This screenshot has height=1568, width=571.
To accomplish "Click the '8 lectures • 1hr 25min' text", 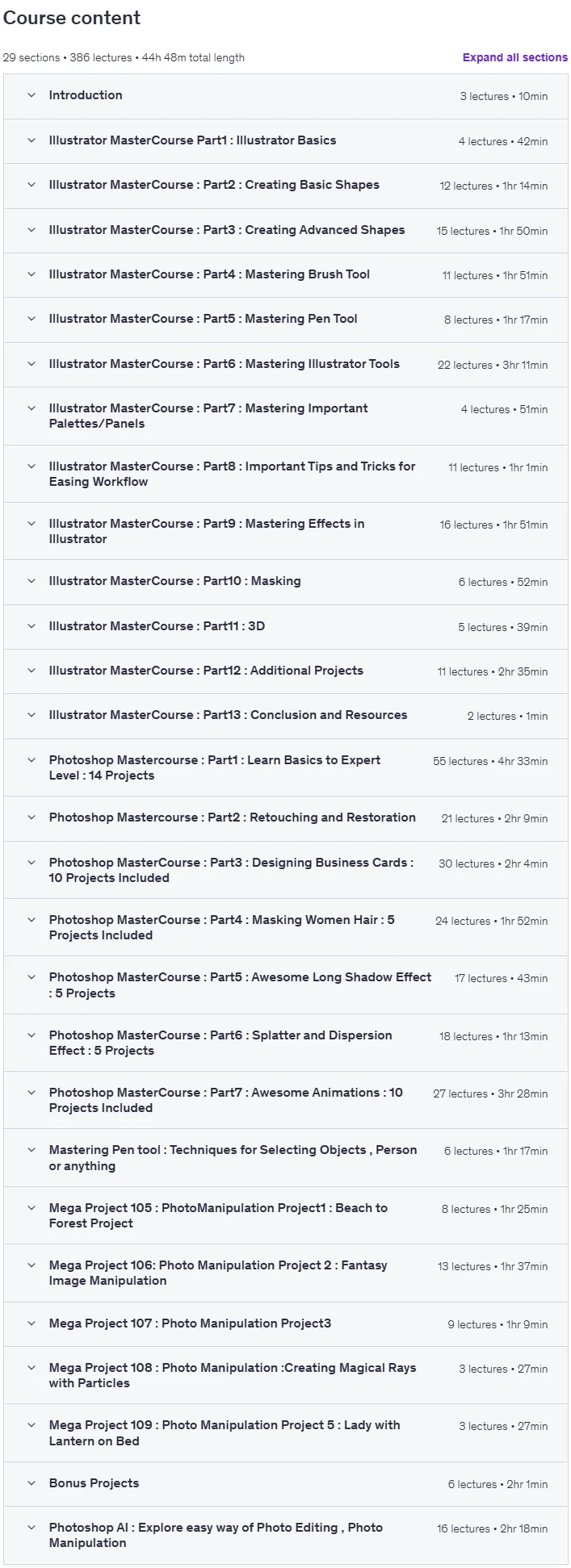I will (x=494, y=1209).
